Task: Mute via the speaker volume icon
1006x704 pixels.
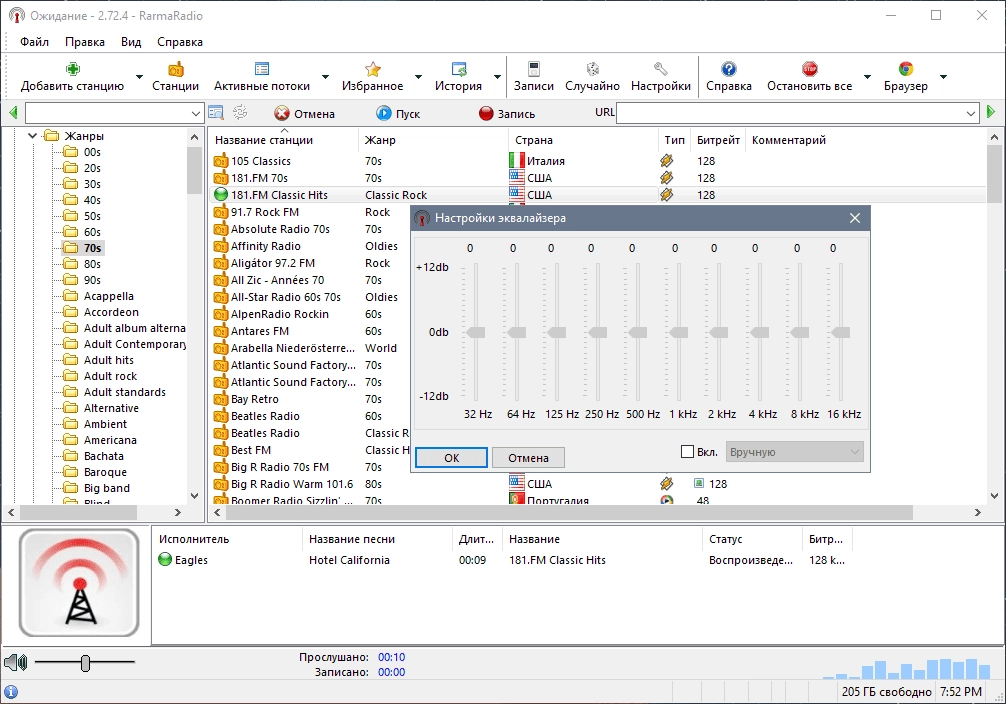Action: coord(15,662)
